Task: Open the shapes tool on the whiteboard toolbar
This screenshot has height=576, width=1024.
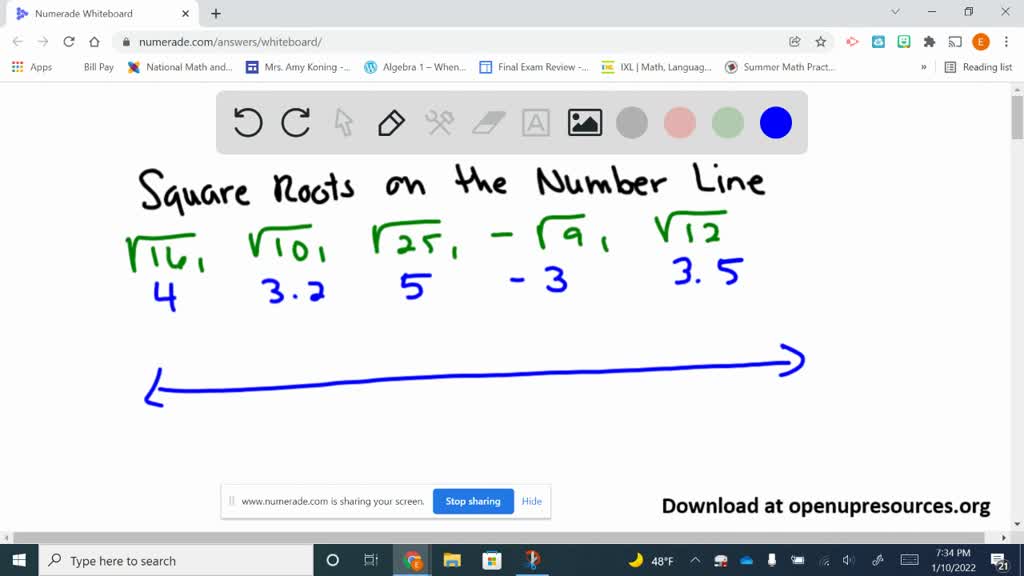Action: 438,122
